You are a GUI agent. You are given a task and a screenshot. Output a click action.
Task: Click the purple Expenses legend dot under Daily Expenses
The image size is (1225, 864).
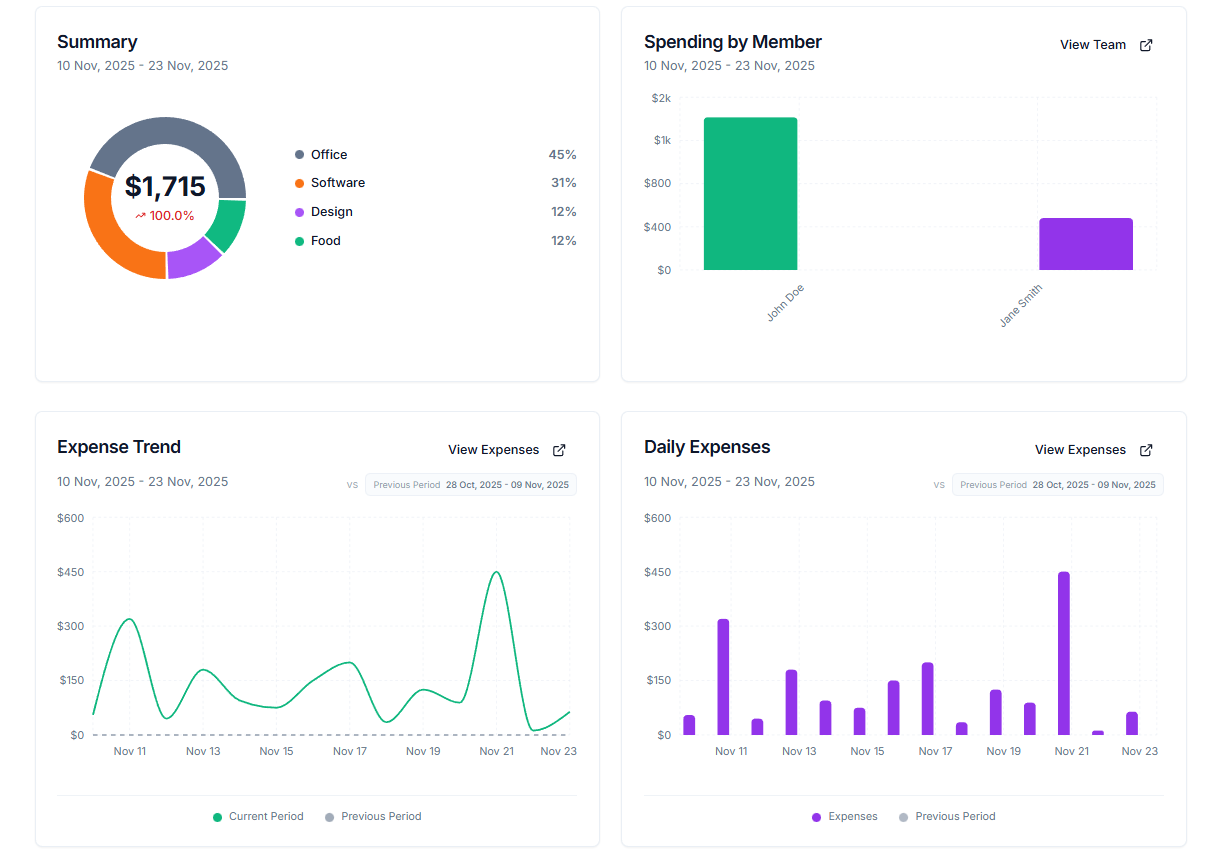click(x=815, y=816)
